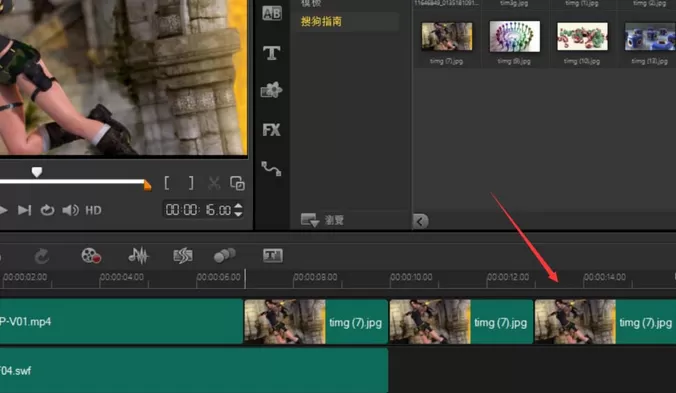Select the timg (10).jpg library thumbnail
Image resolution: width=676 pixels, height=393 pixels.
[x=582, y=37]
